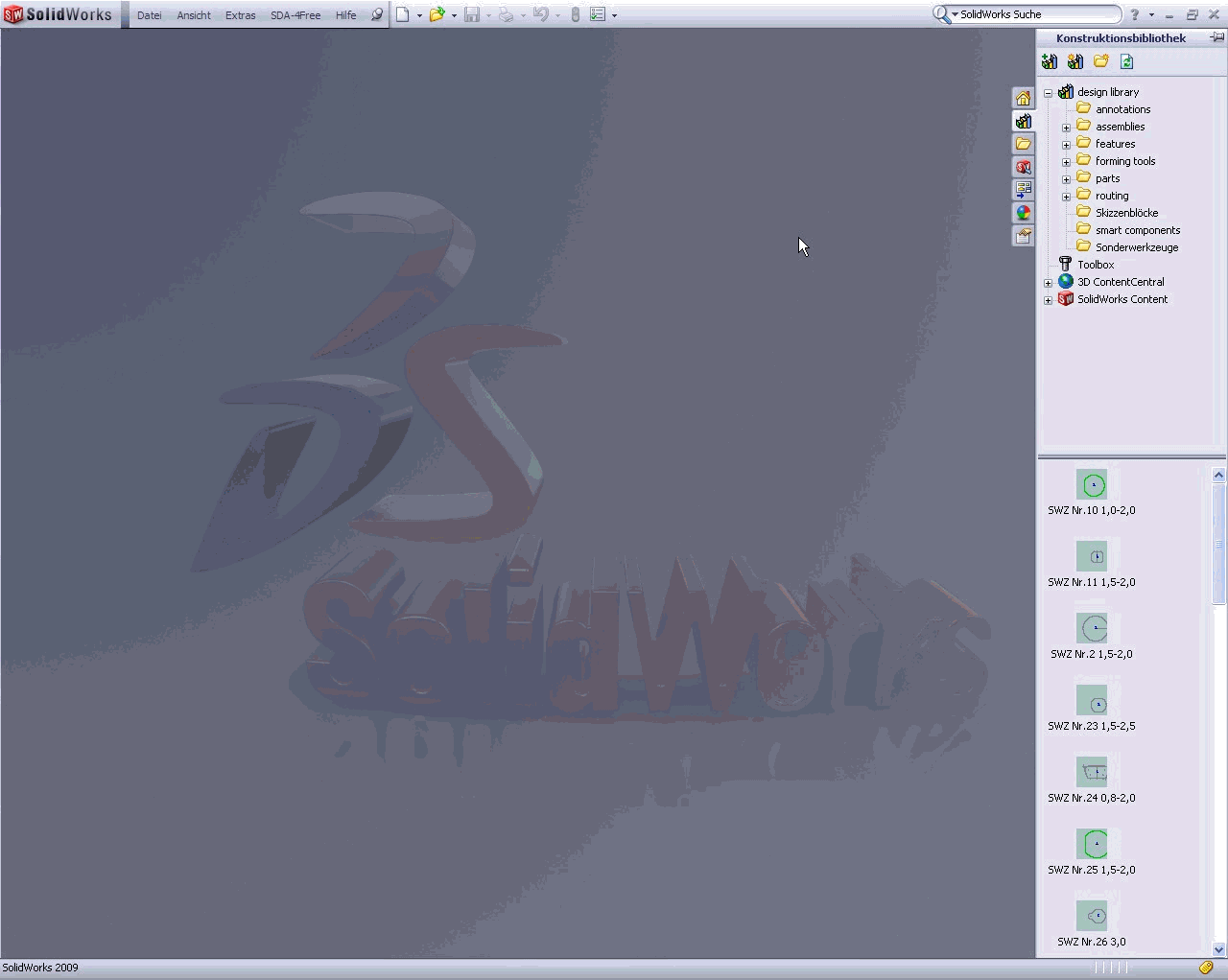Select the Toolbox item in the tree
Screen dimensions: 1228x980
tap(1096, 265)
